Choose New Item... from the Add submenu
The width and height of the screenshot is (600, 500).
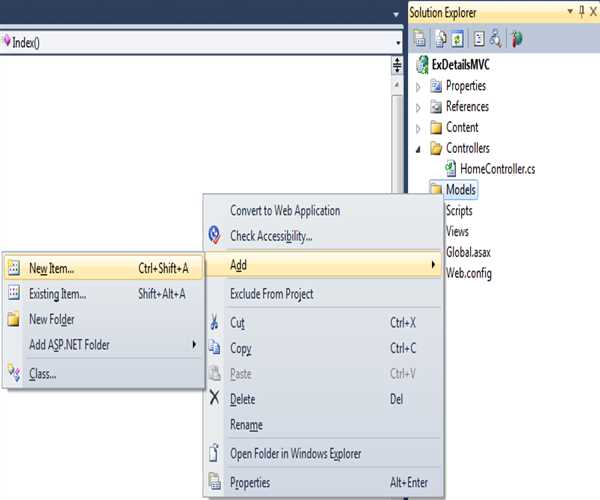[x=51, y=268]
